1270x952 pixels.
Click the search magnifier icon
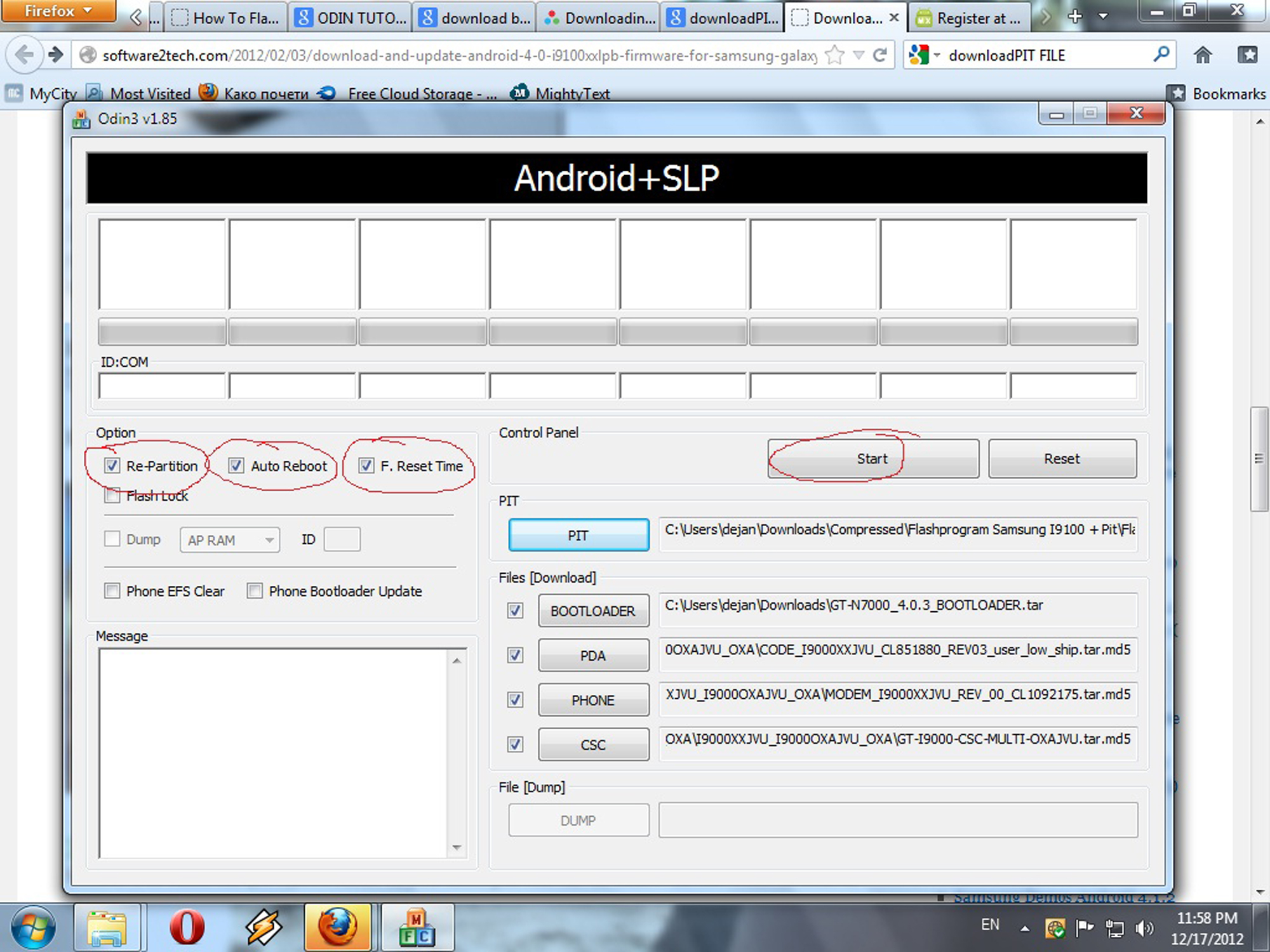click(1161, 55)
